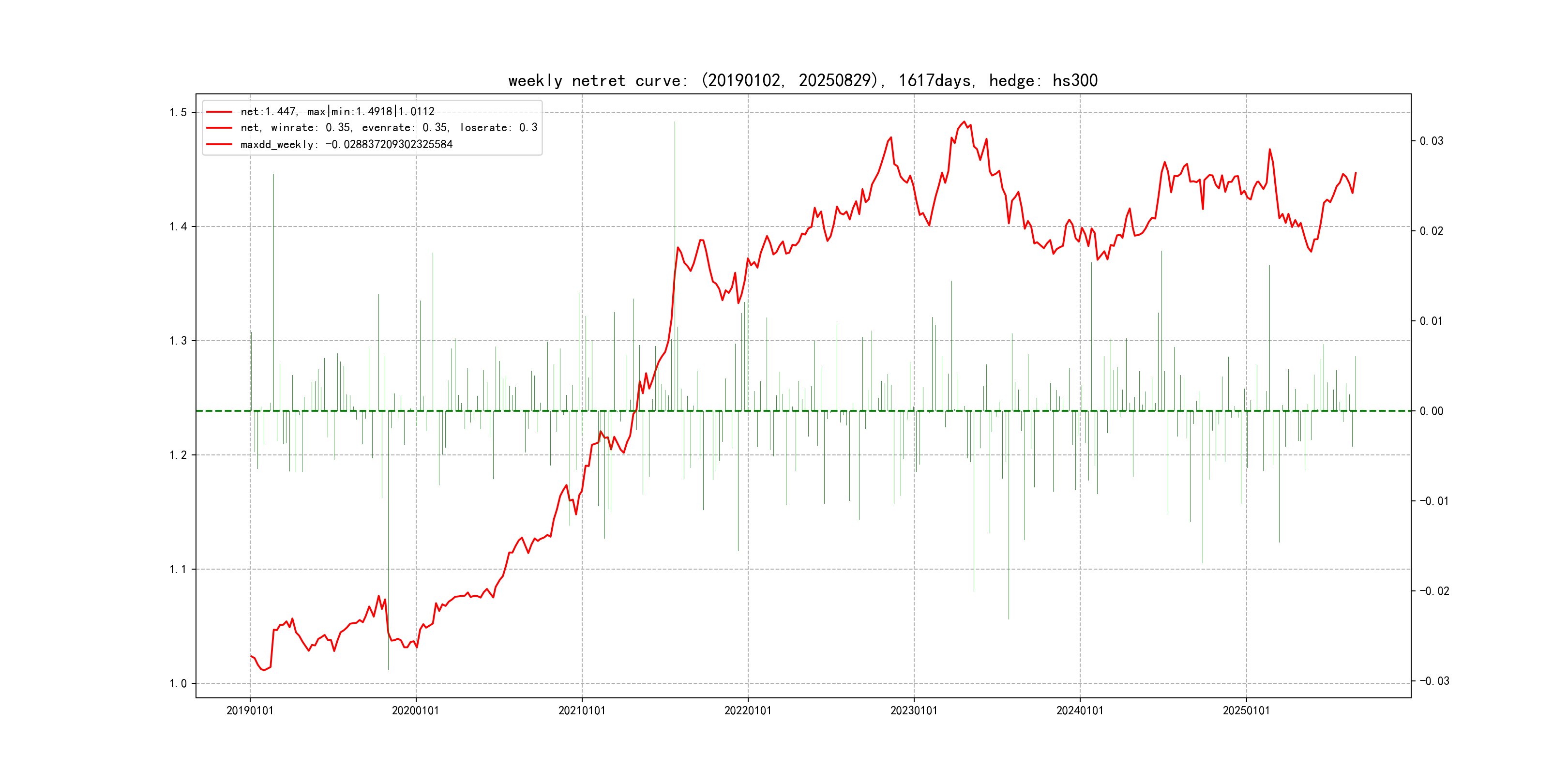
Task: Click the 20240101 x-axis date label
Action: pyautogui.click(x=1080, y=711)
